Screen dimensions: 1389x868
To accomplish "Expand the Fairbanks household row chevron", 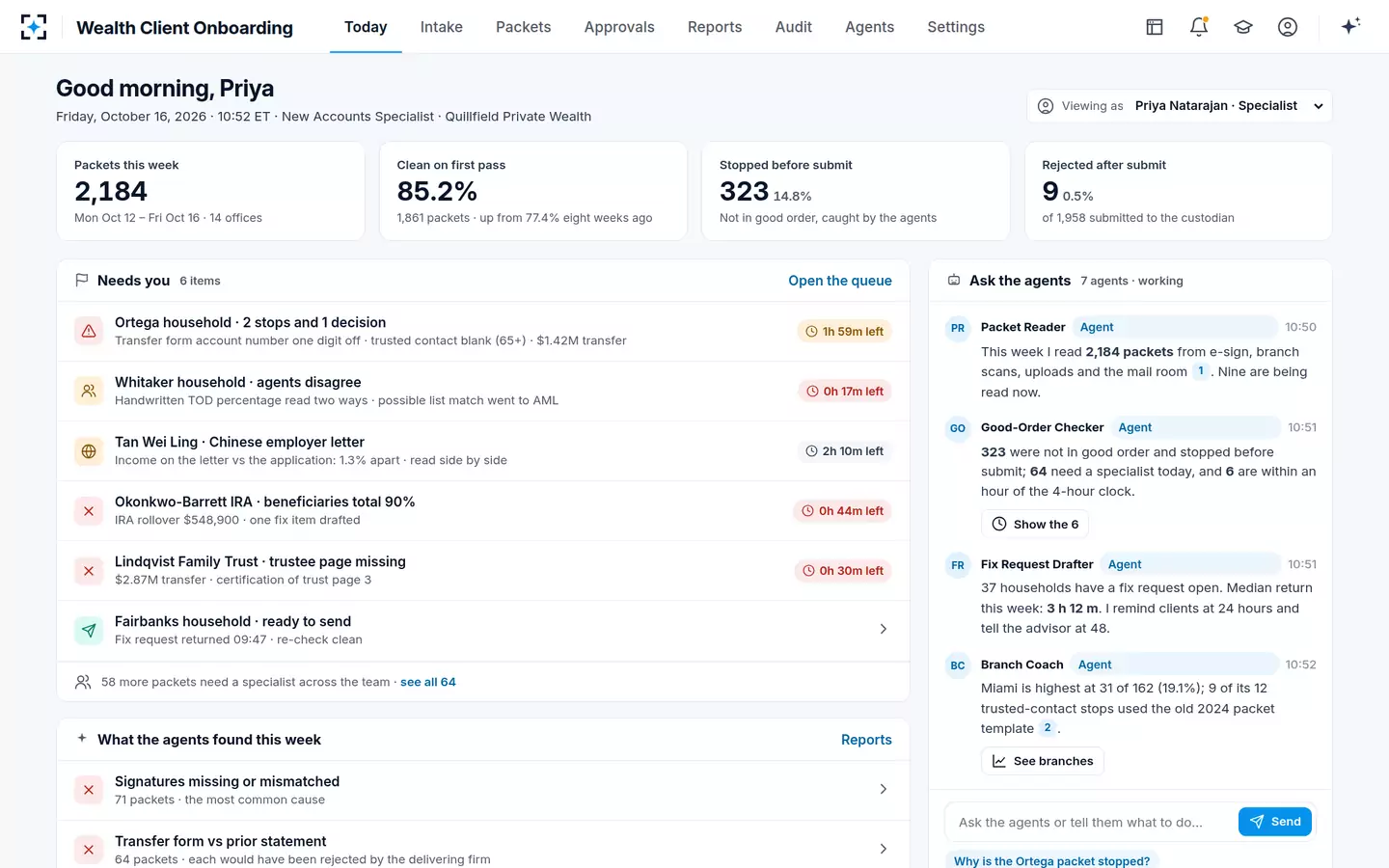I will click(884, 629).
